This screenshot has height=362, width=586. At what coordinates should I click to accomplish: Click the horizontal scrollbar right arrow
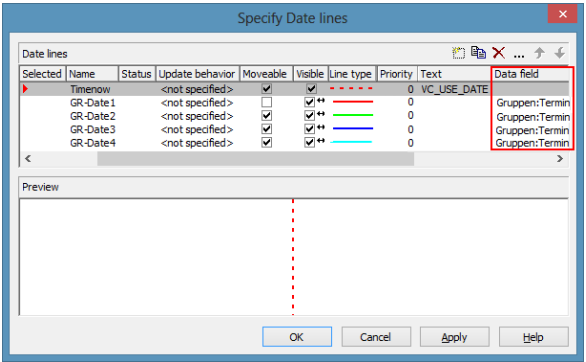(x=559, y=158)
